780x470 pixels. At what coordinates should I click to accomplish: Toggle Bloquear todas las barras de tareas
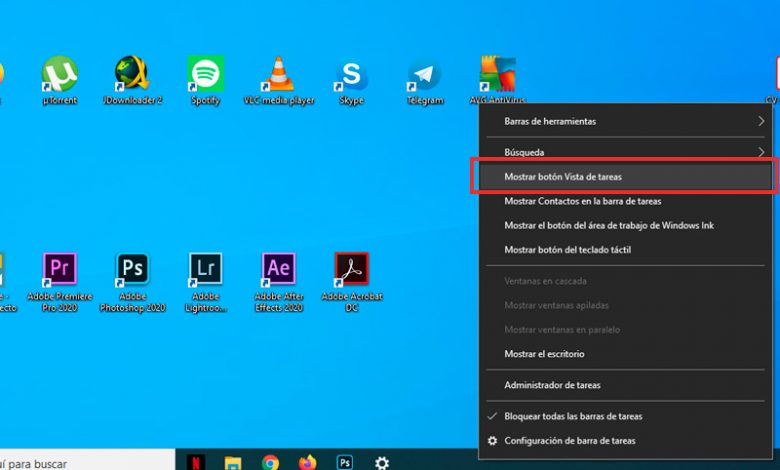[625, 416]
